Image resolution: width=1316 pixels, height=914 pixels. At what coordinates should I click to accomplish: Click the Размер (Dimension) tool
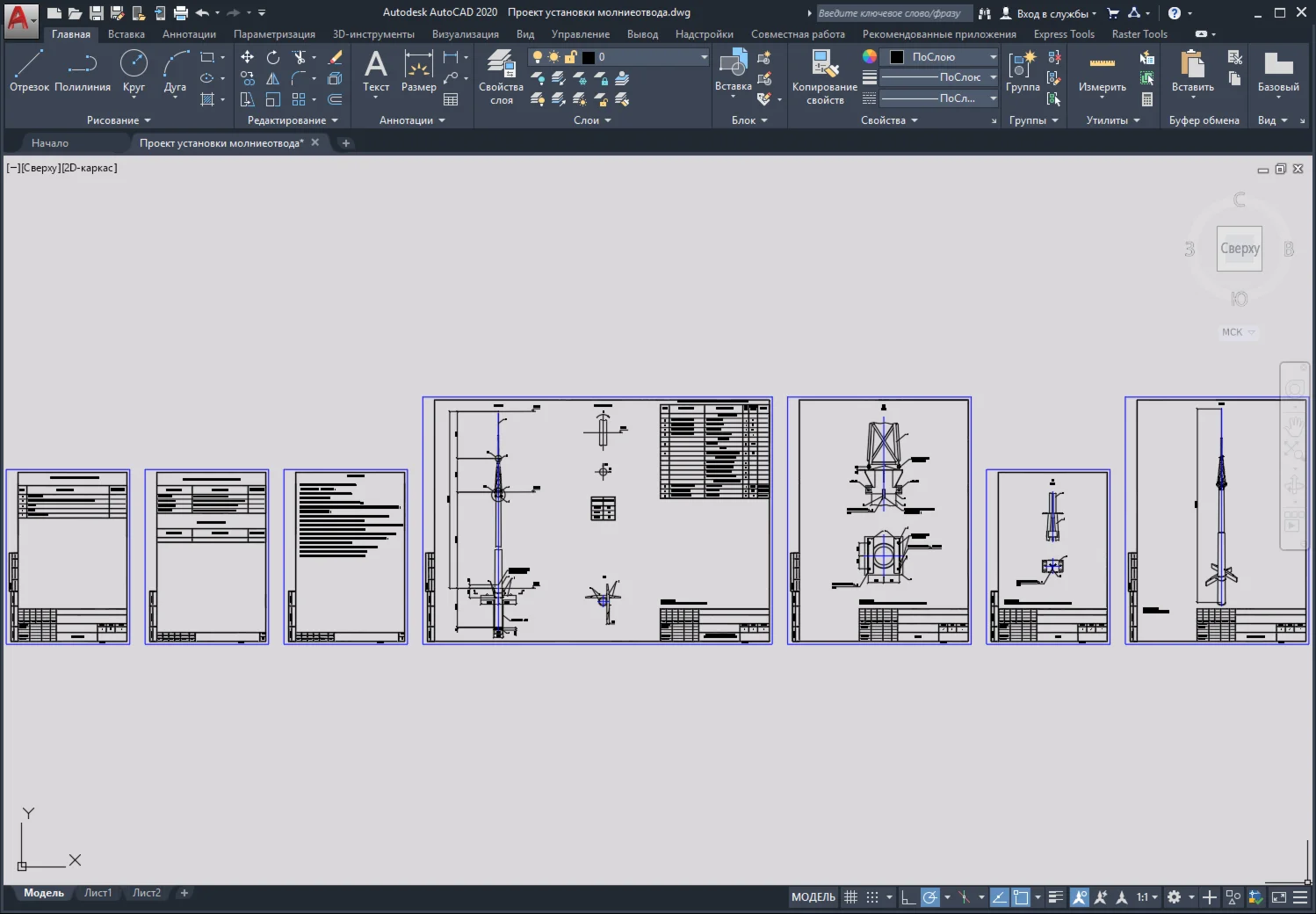(x=418, y=70)
